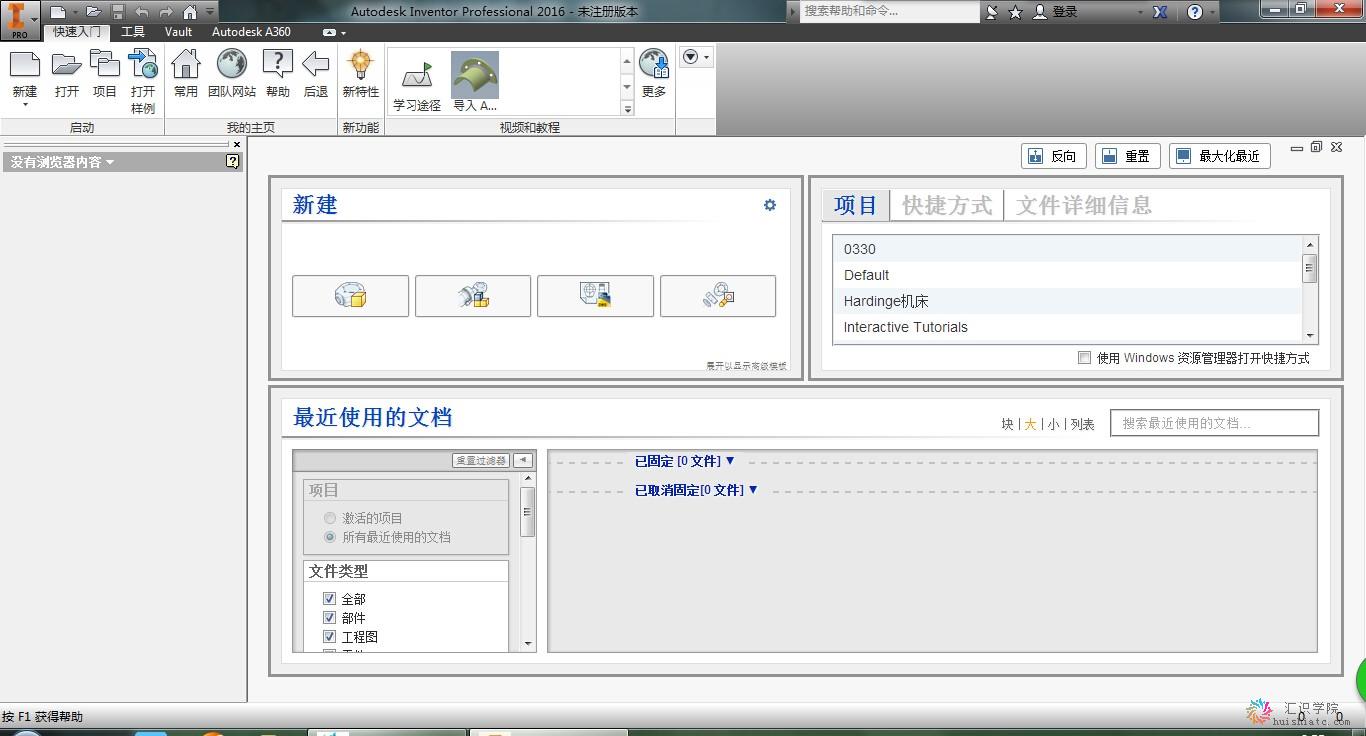
Task: Open the 新建 panel settings gear
Action: coord(770,205)
